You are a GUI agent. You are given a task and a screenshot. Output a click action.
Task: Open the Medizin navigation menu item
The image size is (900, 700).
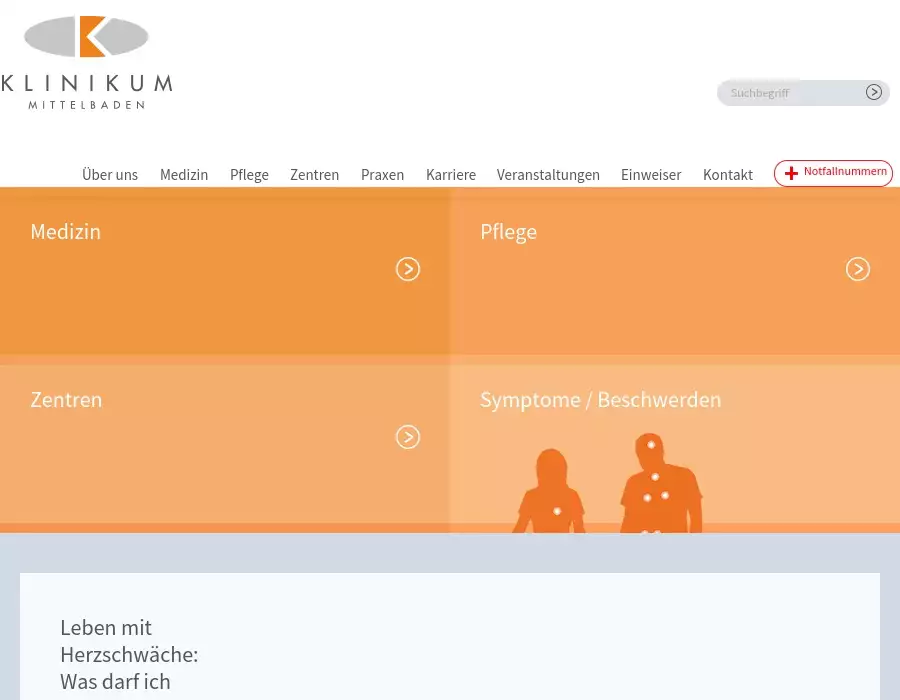click(184, 175)
